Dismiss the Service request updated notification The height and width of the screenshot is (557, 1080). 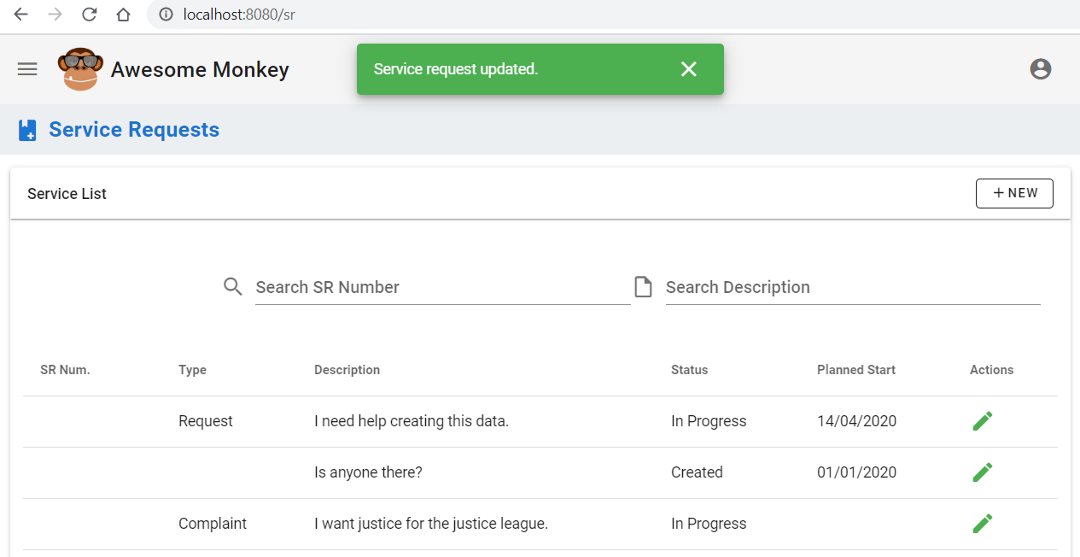pyautogui.click(x=689, y=69)
